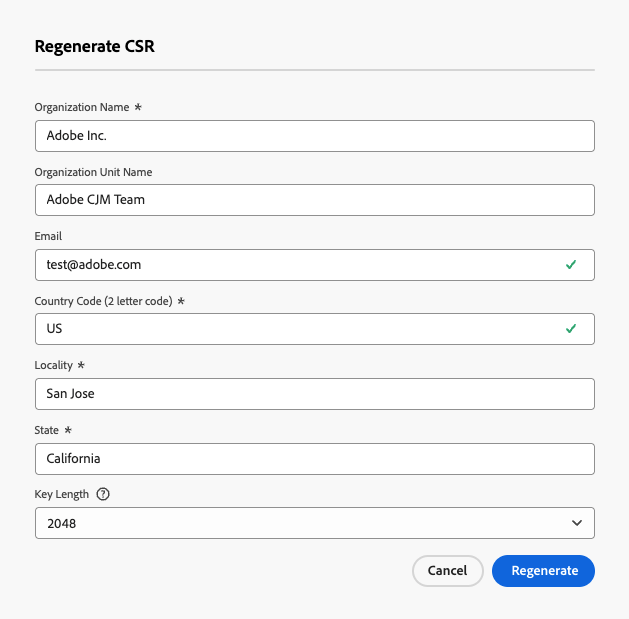Click the State input containing California
Screen dimensions: 629x619
314,459
